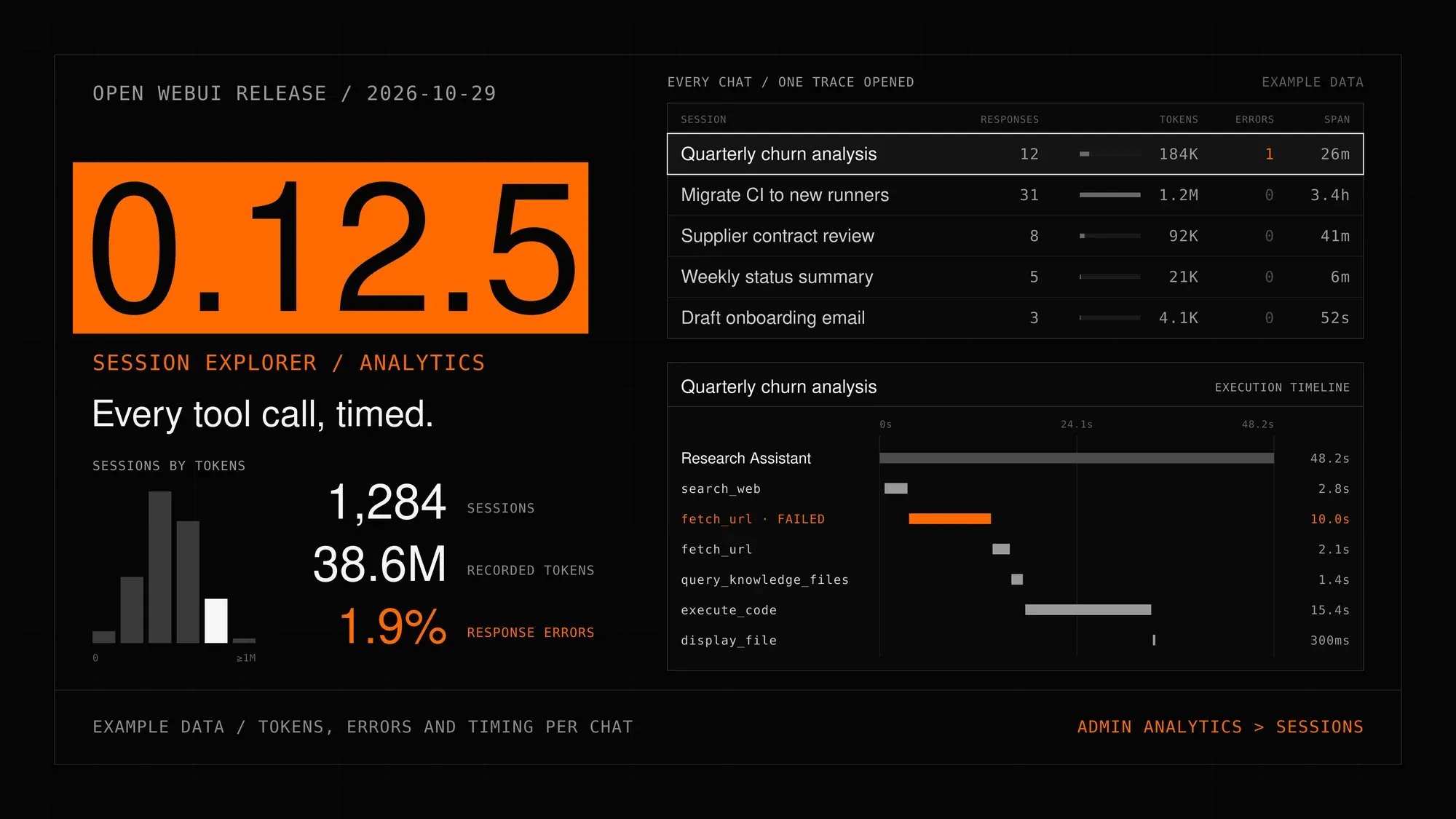This screenshot has width=1456, height=819.
Task: Click the 24.1s timeline axis tick
Action: (1076, 424)
